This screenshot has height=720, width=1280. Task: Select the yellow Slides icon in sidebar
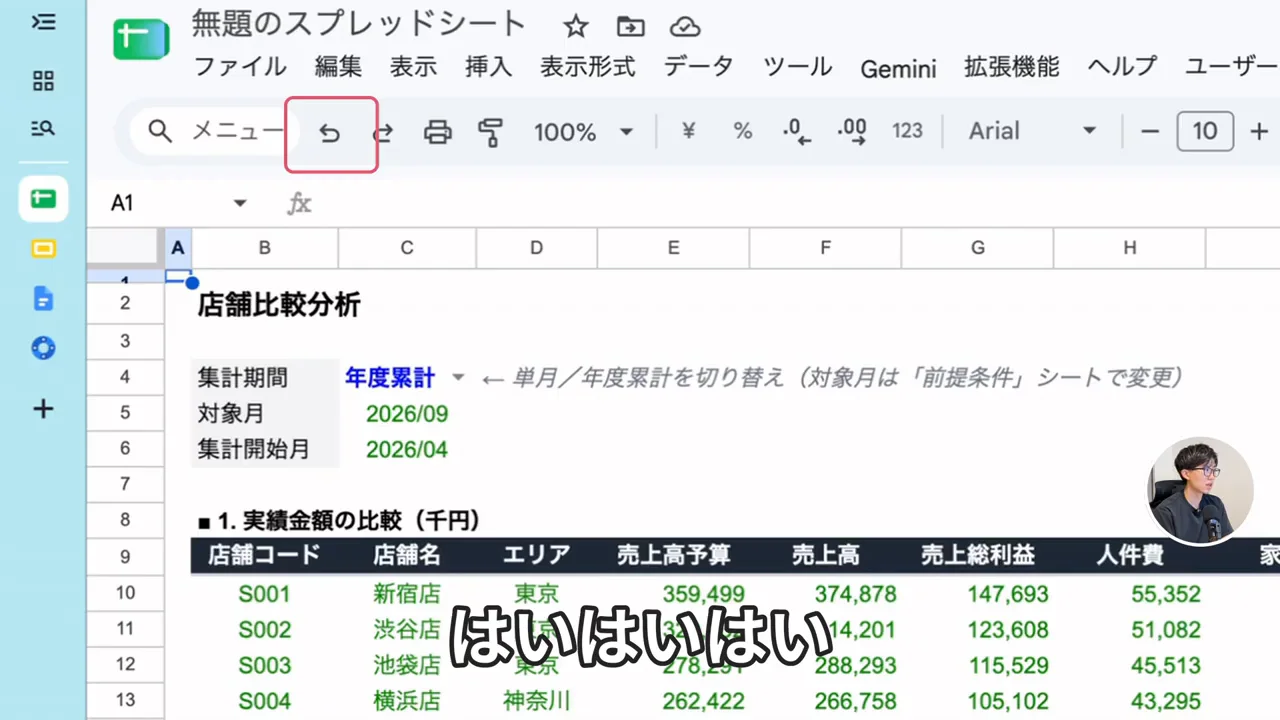coord(43,249)
